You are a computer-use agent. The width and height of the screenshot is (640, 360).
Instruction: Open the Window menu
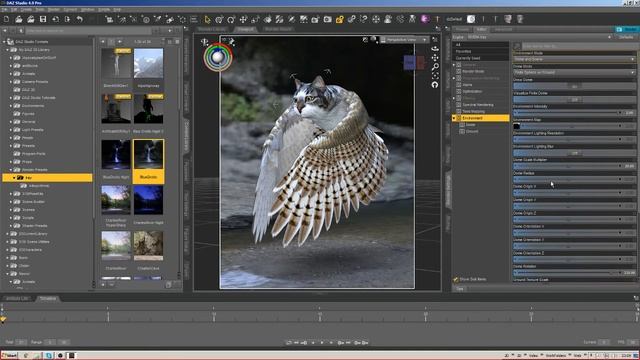point(87,9)
